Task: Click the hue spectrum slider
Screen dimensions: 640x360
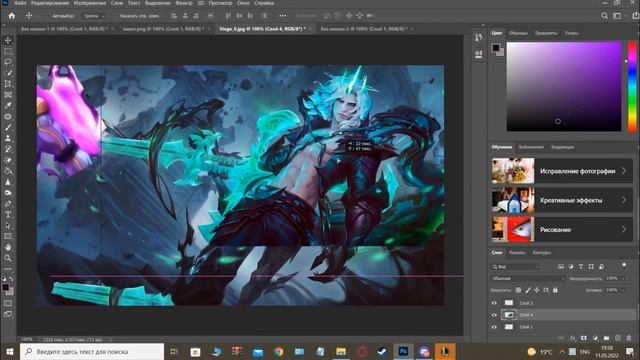Action: pyautogui.click(x=632, y=86)
